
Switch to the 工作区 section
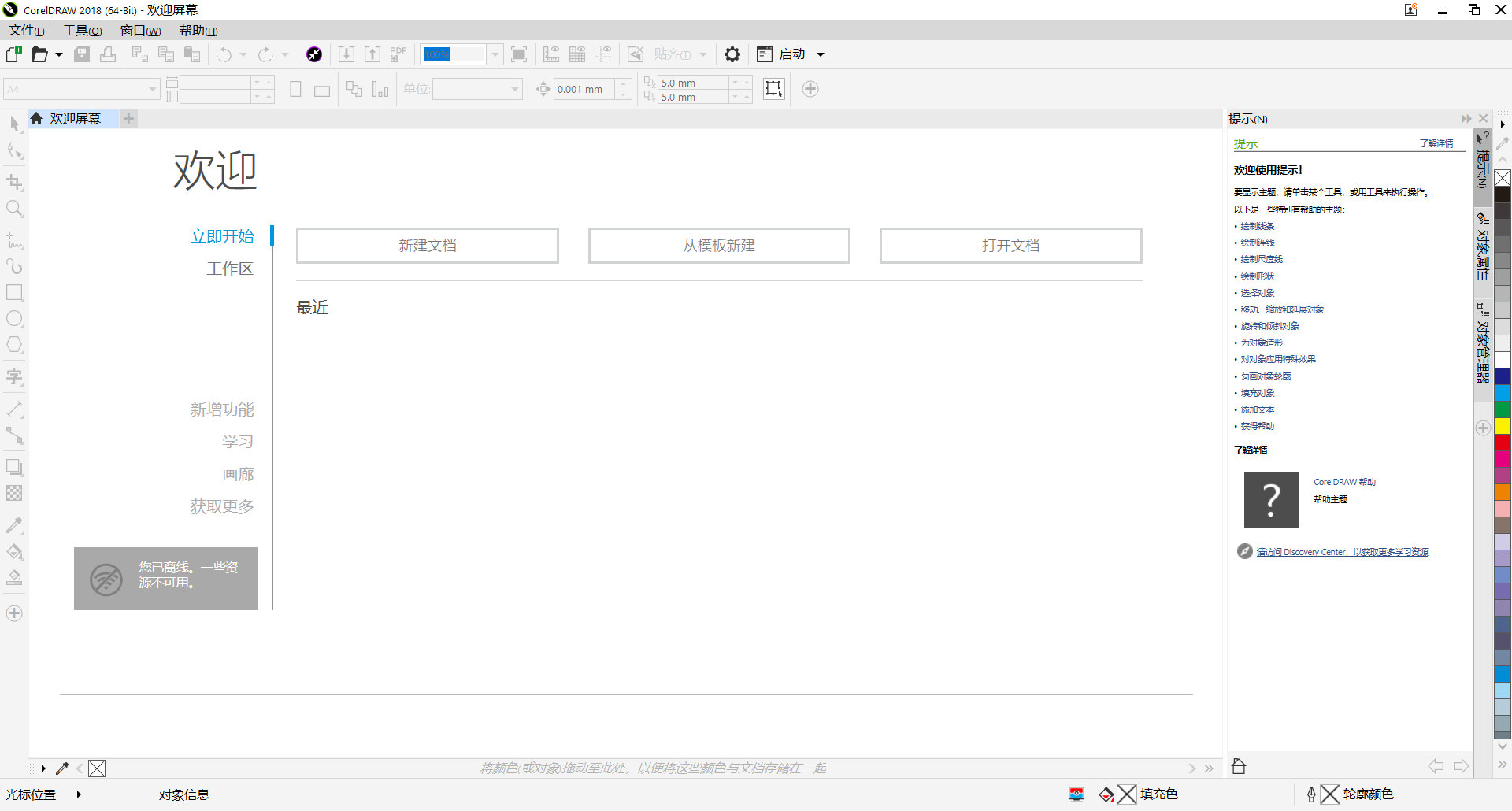click(229, 269)
